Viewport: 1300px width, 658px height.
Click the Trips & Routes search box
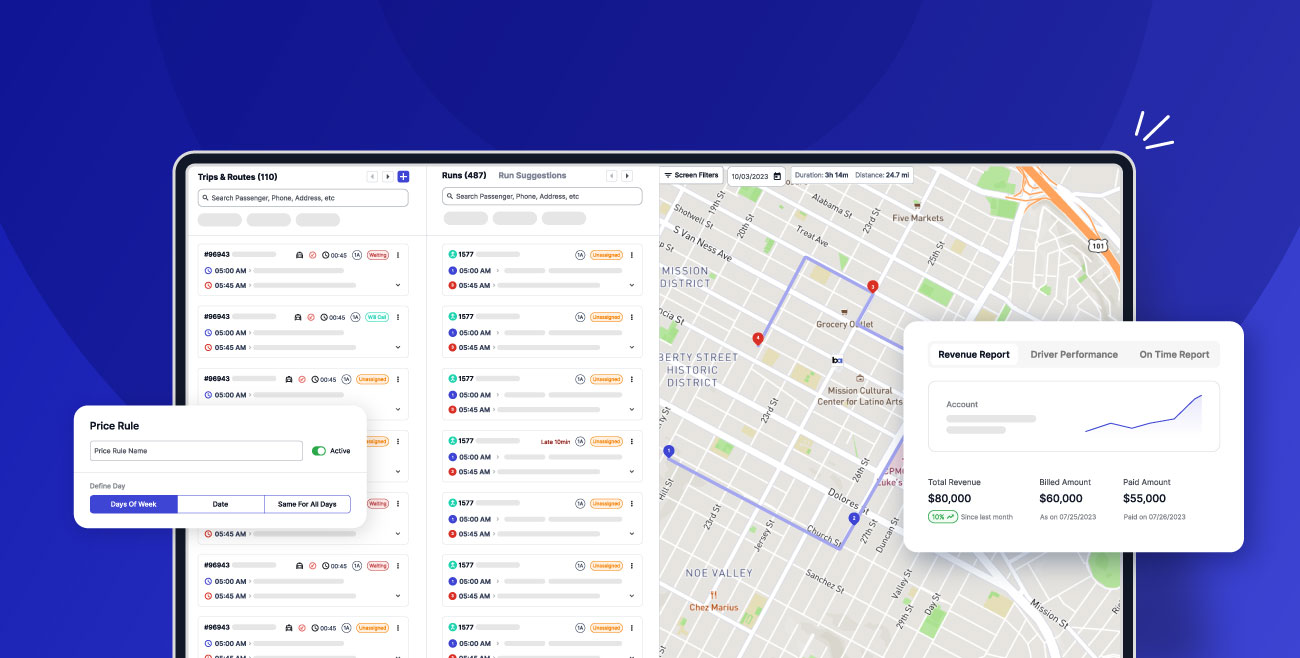(303, 198)
